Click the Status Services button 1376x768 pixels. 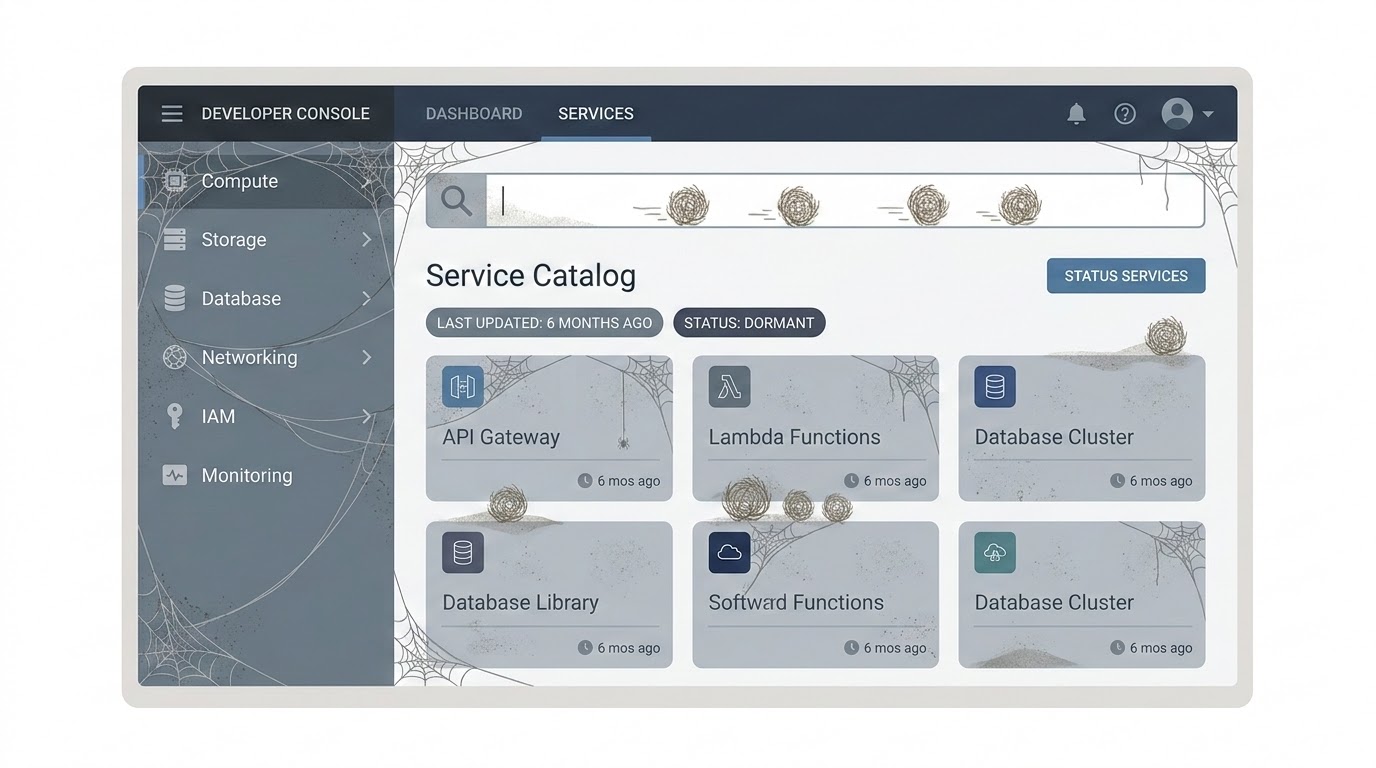coord(1125,275)
